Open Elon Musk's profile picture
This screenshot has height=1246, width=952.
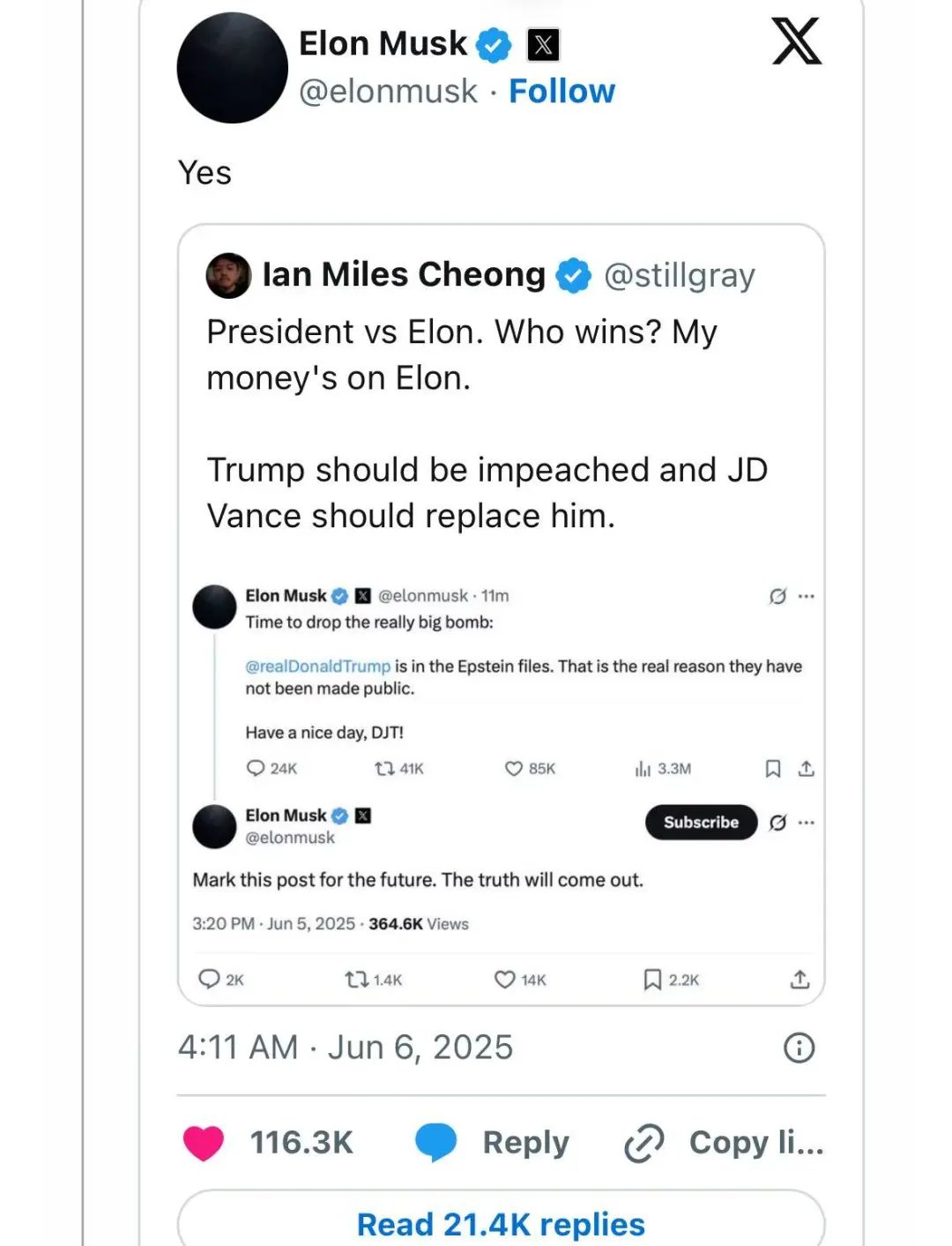tap(233, 68)
